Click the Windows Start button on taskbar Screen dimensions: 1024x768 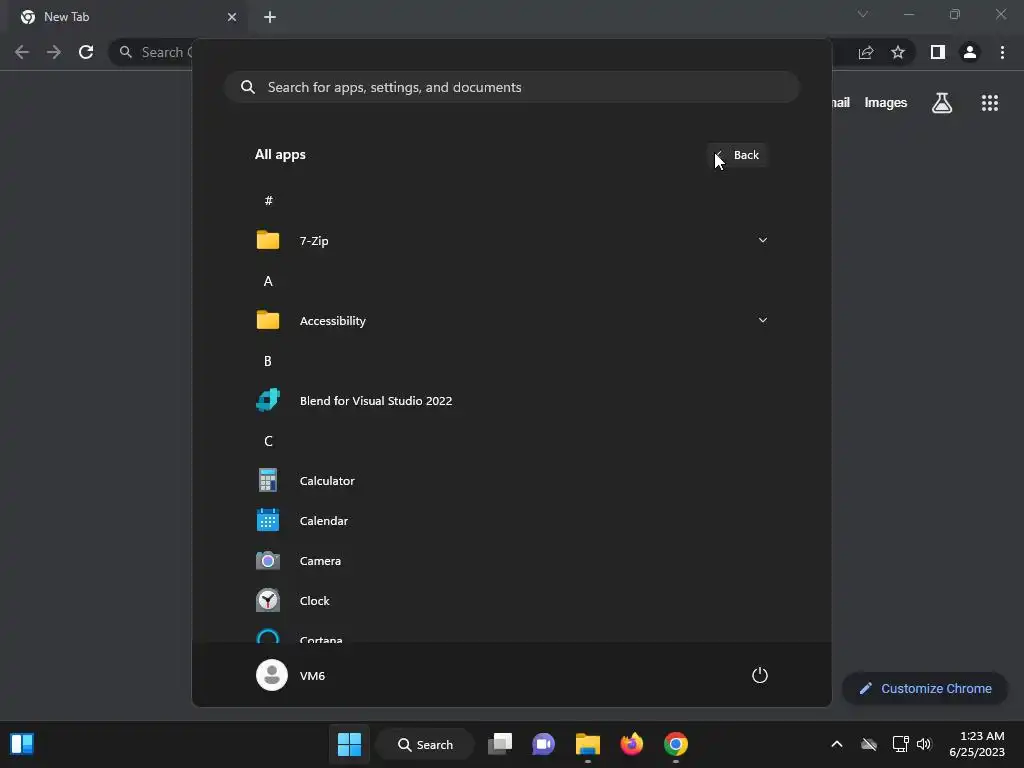click(x=349, y=744)
